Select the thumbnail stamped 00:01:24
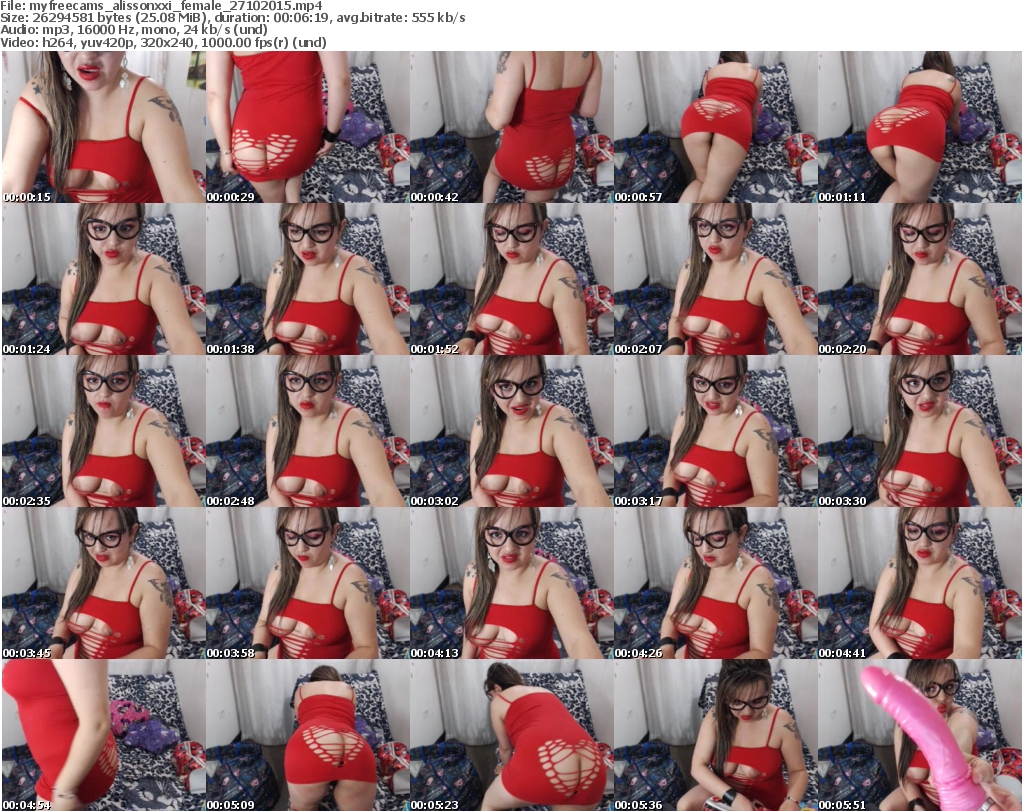 [104, 279]
